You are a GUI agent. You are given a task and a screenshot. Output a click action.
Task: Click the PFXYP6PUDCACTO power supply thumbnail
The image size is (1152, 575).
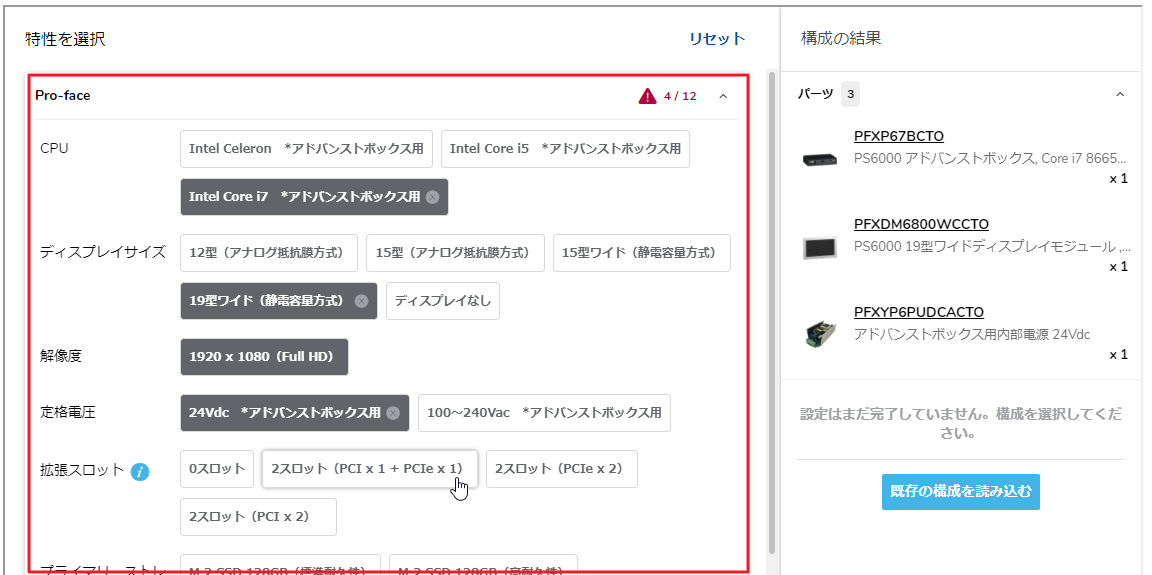(x=819, y=334)
